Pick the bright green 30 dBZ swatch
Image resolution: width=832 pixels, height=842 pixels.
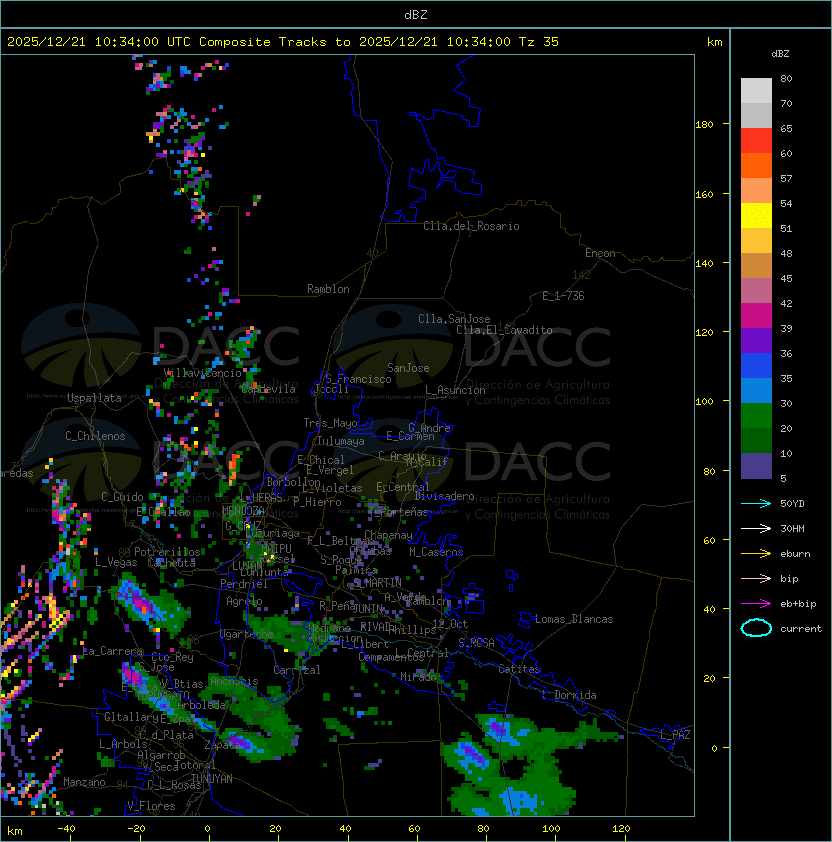click(756, 416)
